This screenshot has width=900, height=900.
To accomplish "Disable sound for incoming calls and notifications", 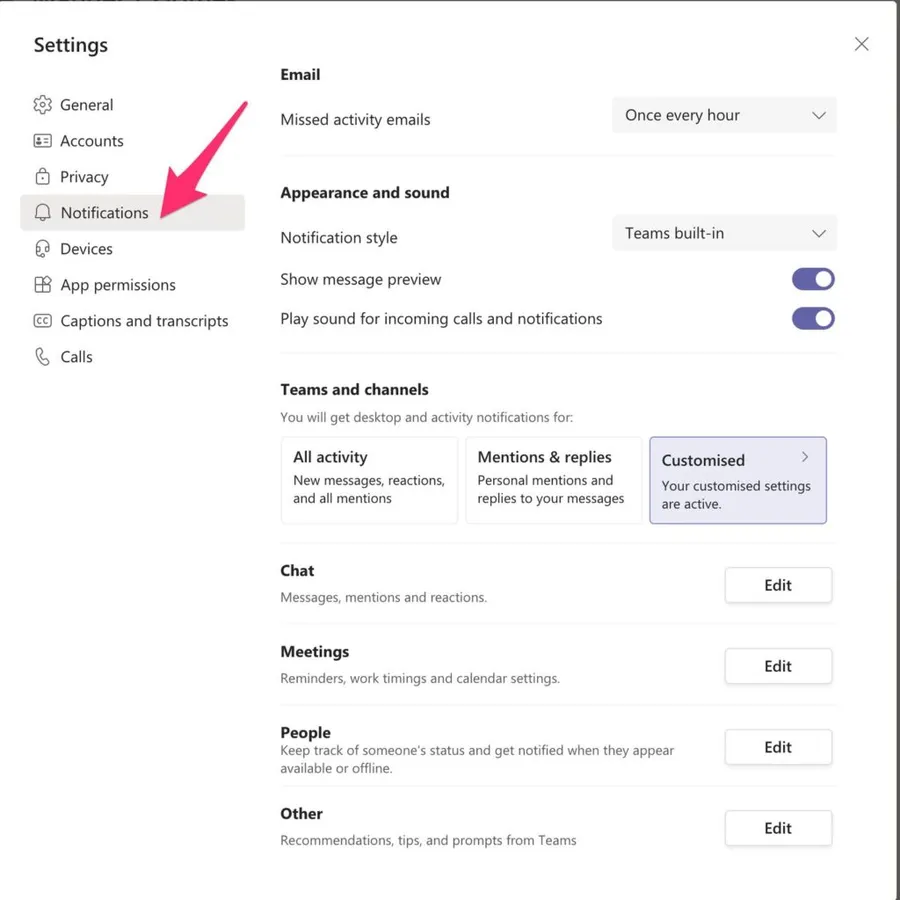I will point(813,319).
